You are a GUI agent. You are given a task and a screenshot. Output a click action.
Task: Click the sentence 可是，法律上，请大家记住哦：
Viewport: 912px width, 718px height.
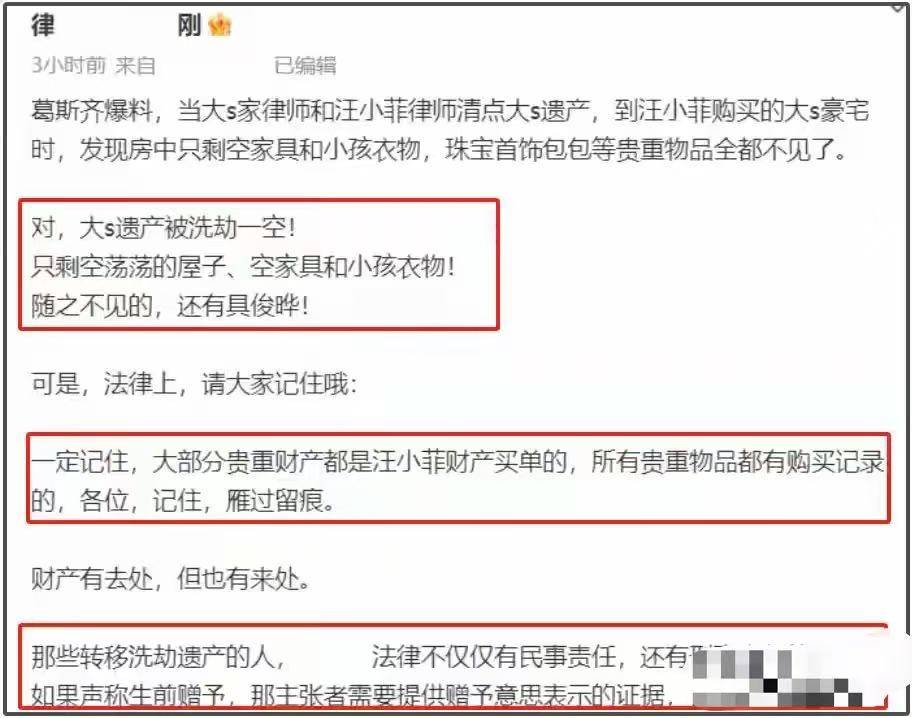(x=194, y=383)
